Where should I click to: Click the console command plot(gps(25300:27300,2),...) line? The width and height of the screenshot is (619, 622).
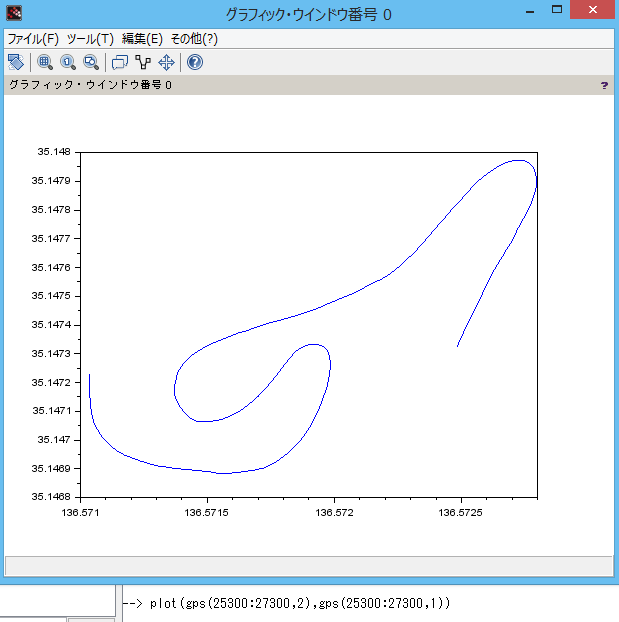[x=300, y=603]
